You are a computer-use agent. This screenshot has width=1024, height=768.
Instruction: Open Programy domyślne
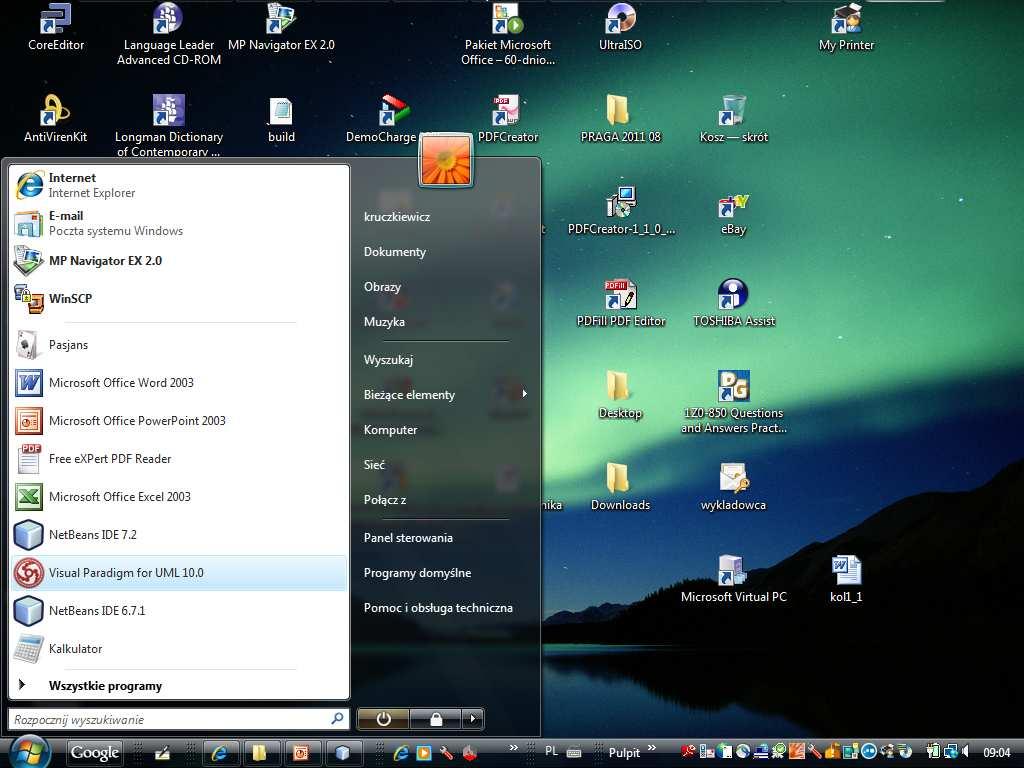click(417, 573)
